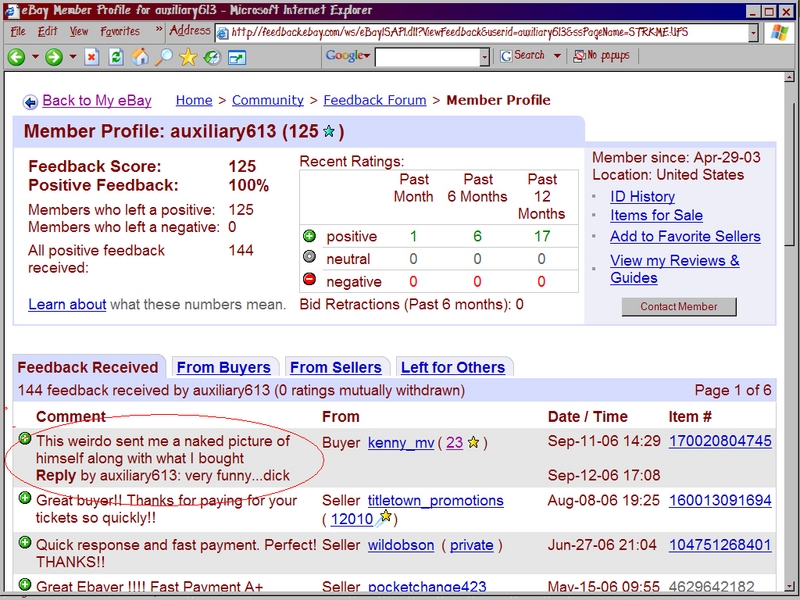Click the Back to My eBay link
800x600 pixels.
(97, 100)
